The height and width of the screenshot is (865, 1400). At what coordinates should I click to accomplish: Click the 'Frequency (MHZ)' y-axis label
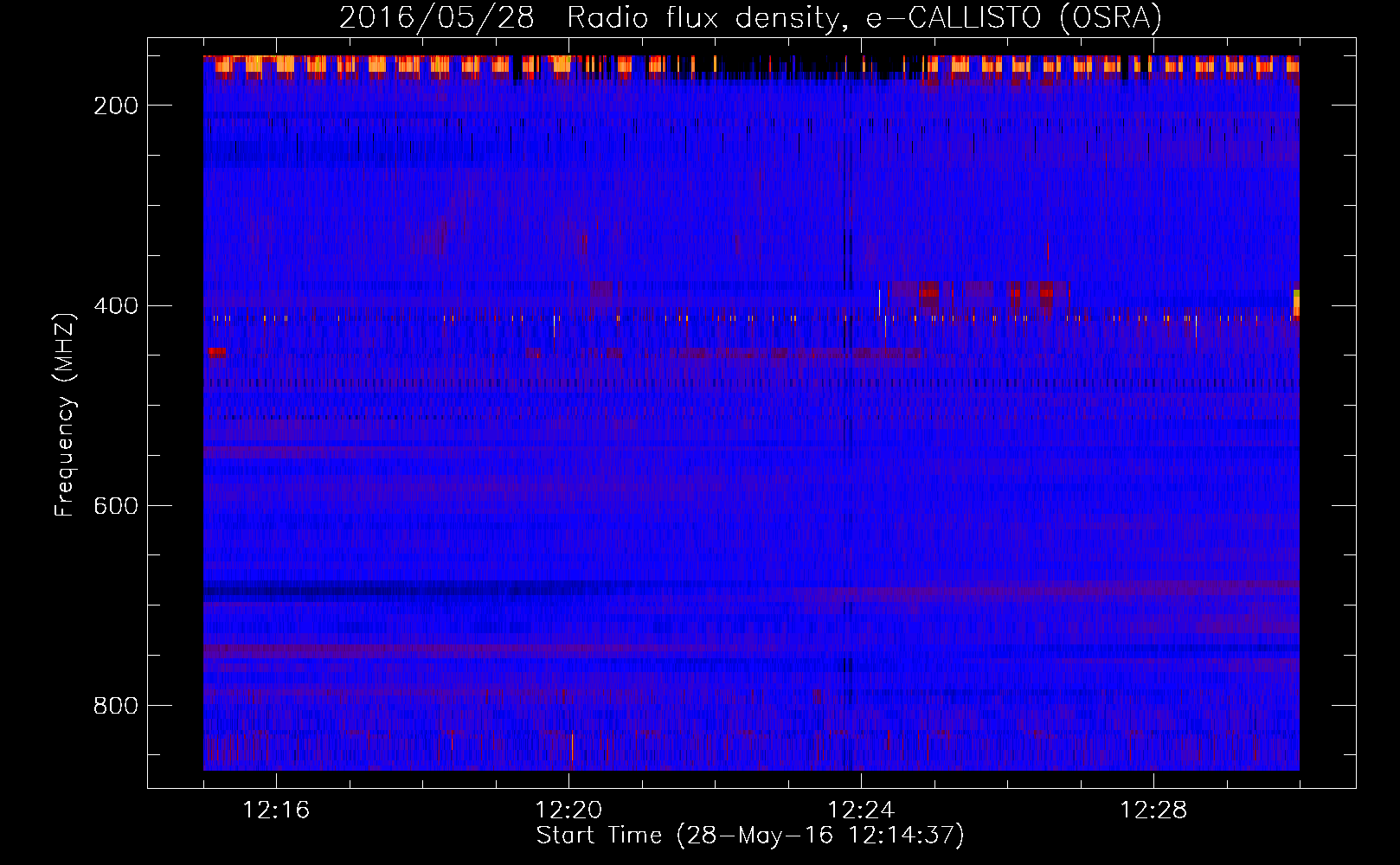coord(66,414)
